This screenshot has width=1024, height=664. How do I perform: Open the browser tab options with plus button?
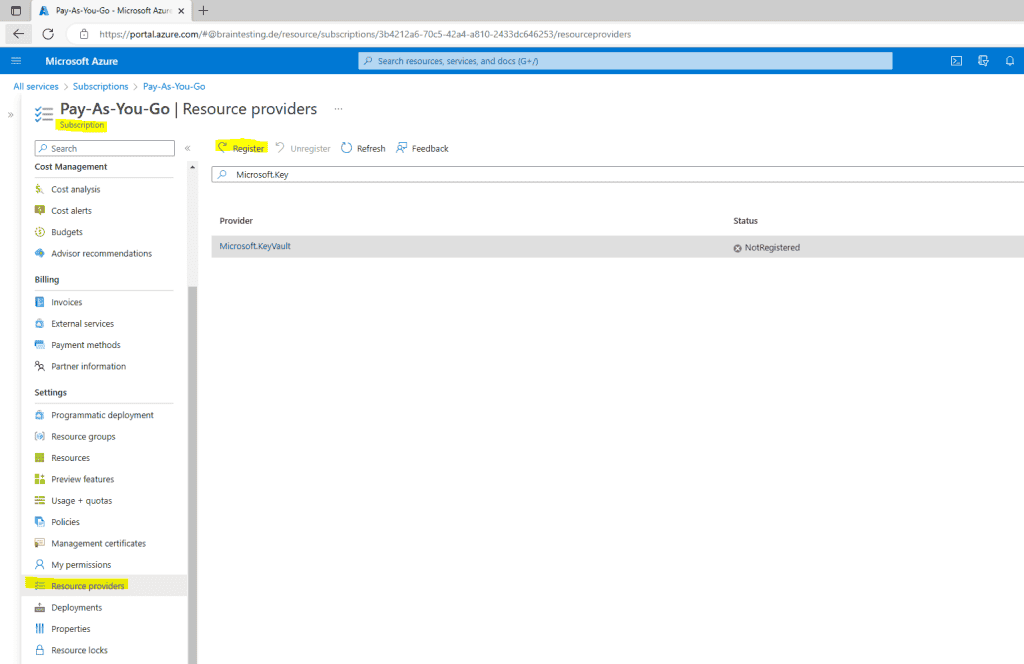[203, 12]
